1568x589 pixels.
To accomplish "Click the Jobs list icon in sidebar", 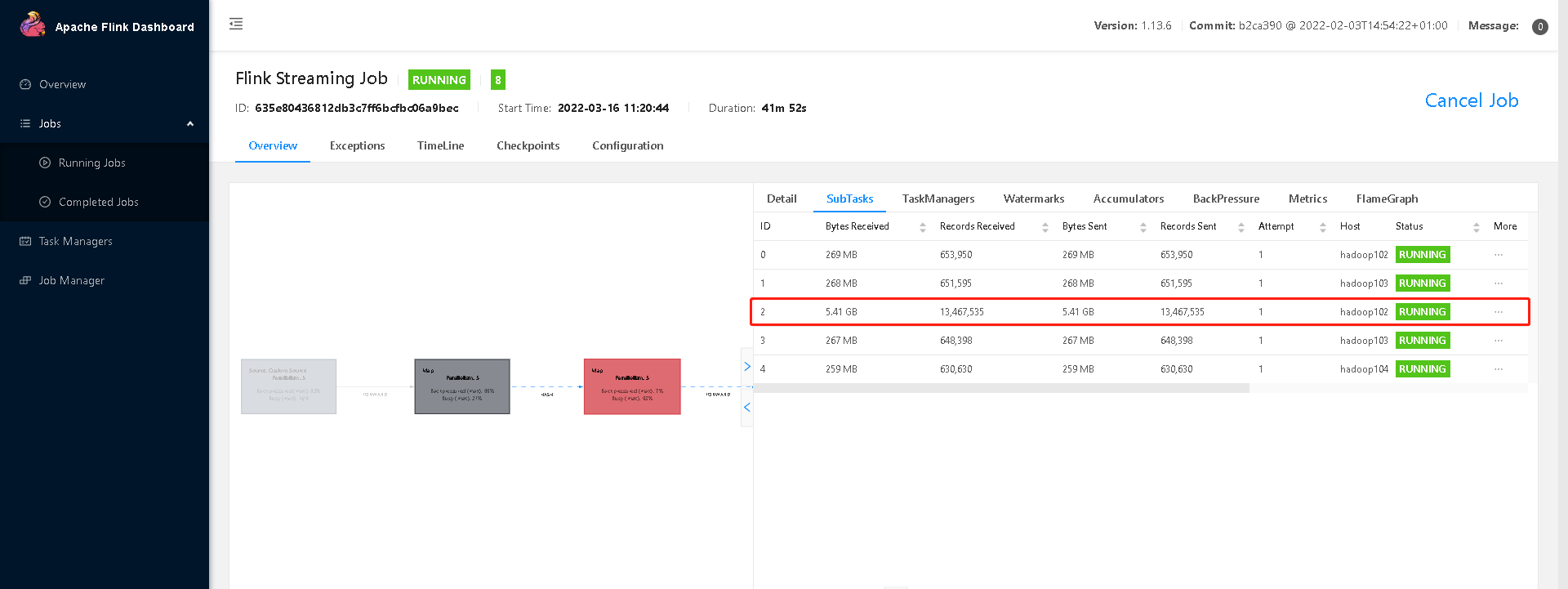I will click(25, 123).
